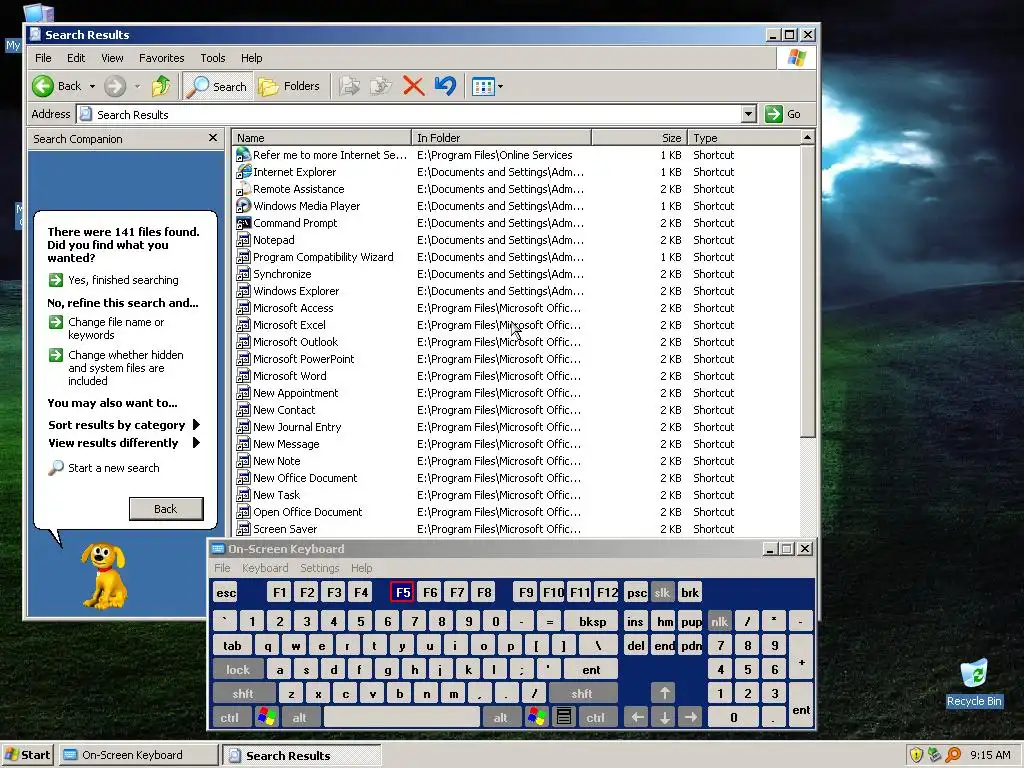The height and width of the screenshot is (768, 1024).
Task: Open the Favorites menu
Action: (x=161, y=58)
